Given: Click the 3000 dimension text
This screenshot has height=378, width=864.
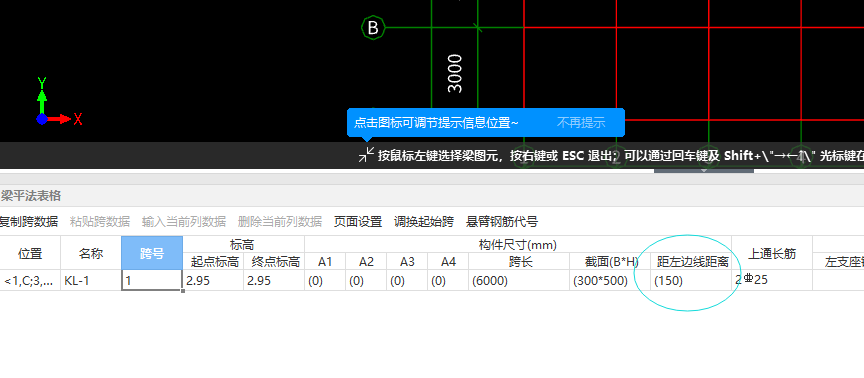Looking at the screenshot, I should 455,73.
